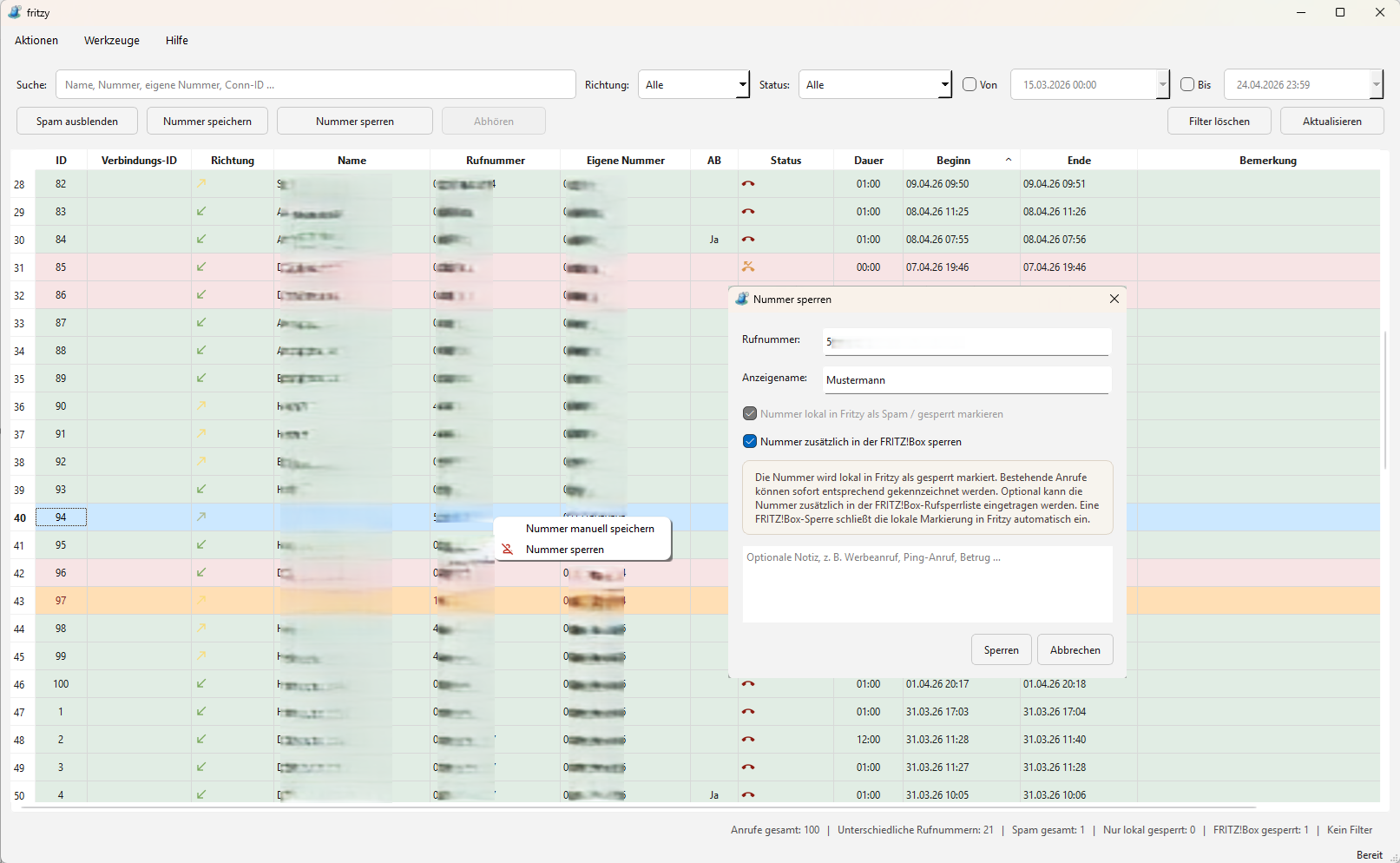The width and height of the screenshot is (1400, 863).
Task: Click the fritzy app icon in the dialog title
Action: (742, 299)
